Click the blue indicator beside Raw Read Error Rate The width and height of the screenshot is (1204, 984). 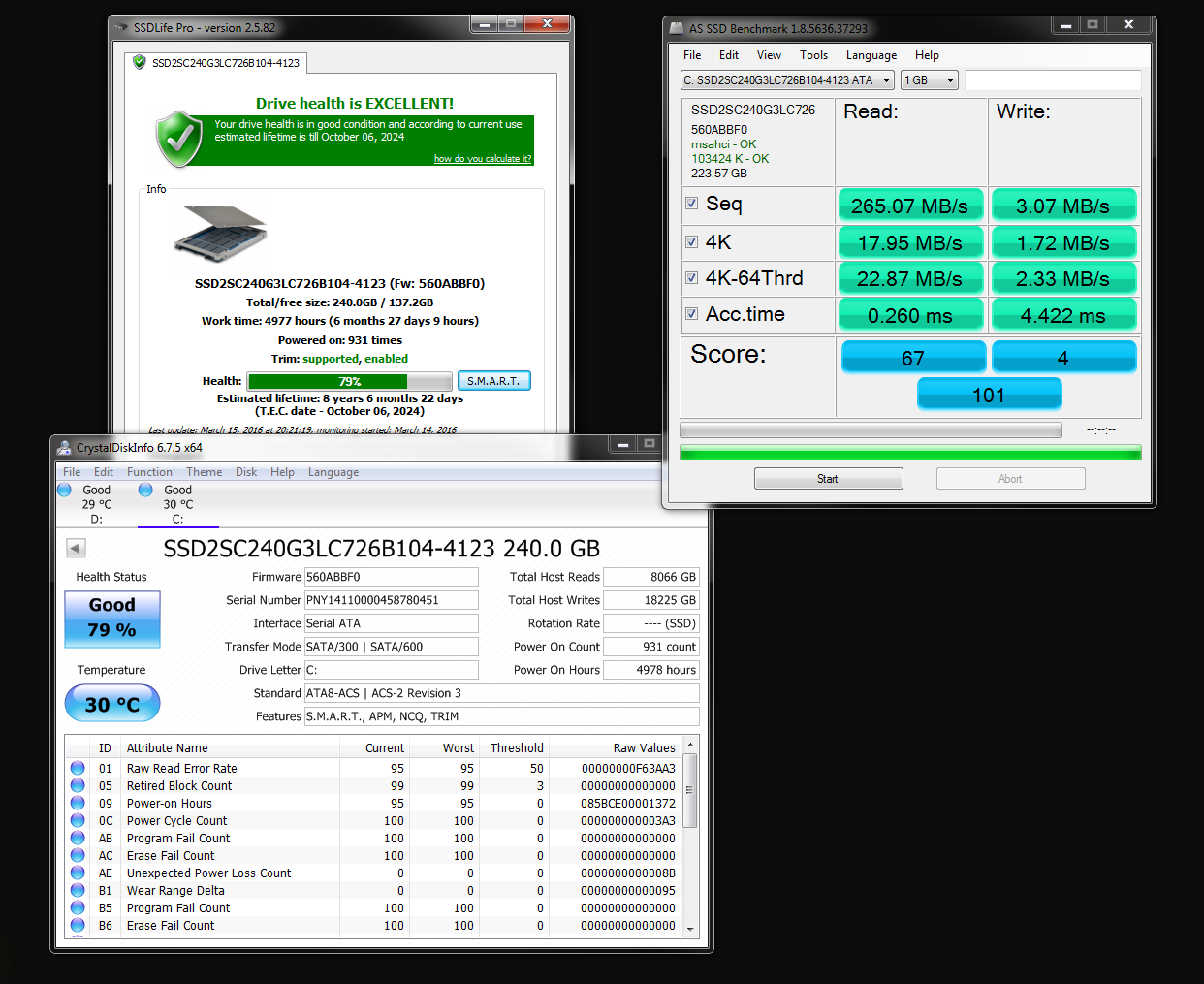pyautogui.click(x=78, y=768)
